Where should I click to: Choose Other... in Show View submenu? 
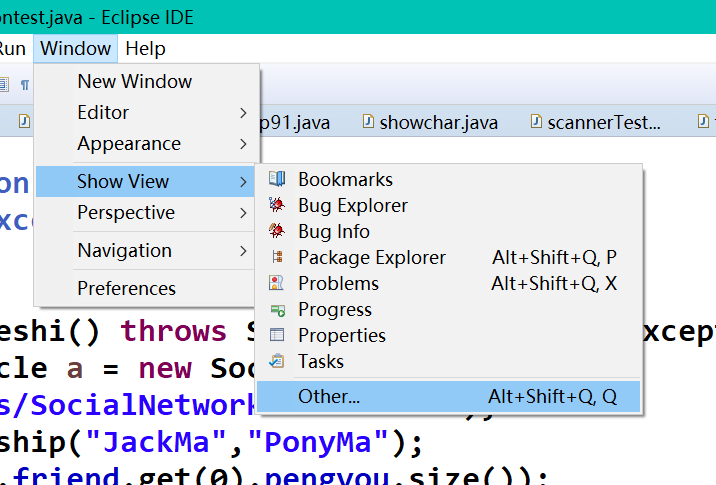click(x=449, y=396)
